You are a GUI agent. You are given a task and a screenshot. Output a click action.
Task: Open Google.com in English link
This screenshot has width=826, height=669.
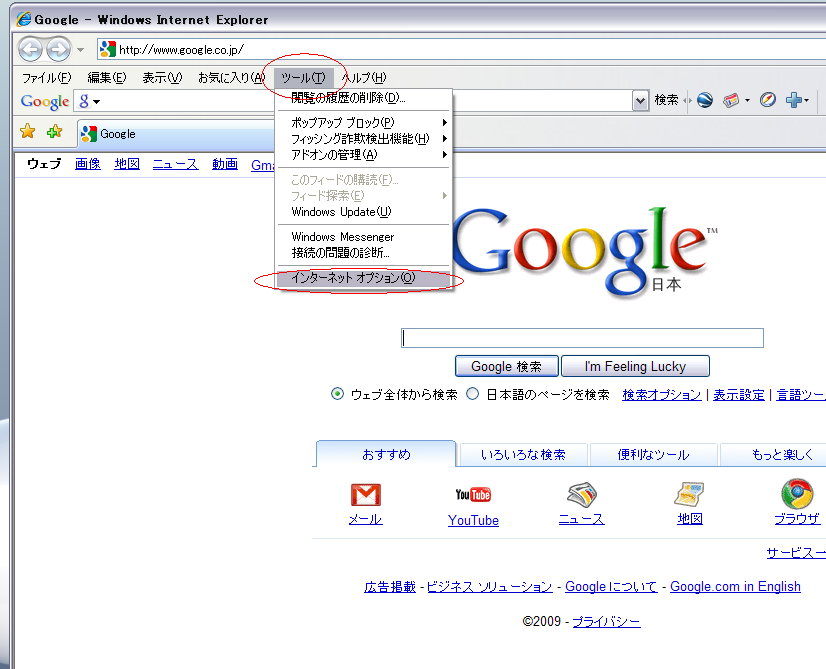[735, 587]
